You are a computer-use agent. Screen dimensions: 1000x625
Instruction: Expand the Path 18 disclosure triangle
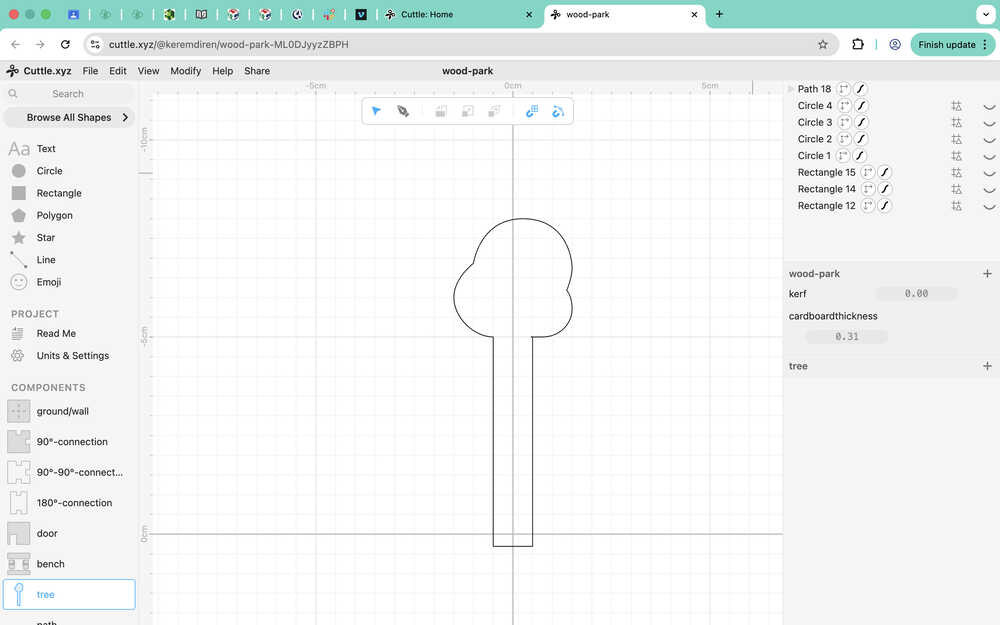point(791,89)
